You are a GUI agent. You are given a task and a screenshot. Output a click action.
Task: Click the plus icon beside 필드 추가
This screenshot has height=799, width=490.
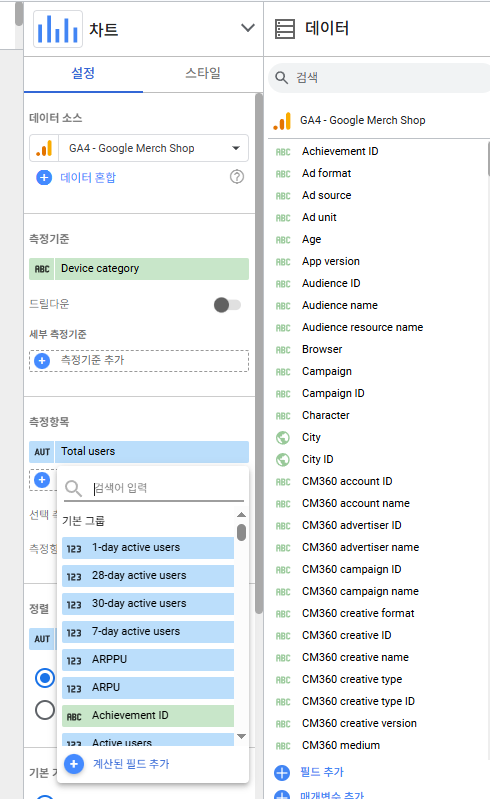pyautogui.click(x=282, y=773)
